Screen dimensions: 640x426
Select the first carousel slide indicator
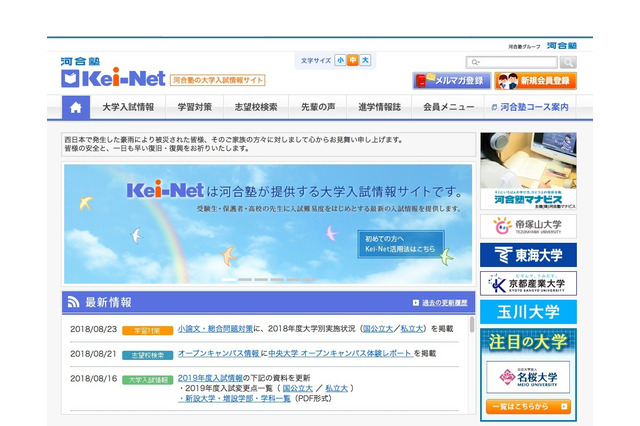(229, 280)
